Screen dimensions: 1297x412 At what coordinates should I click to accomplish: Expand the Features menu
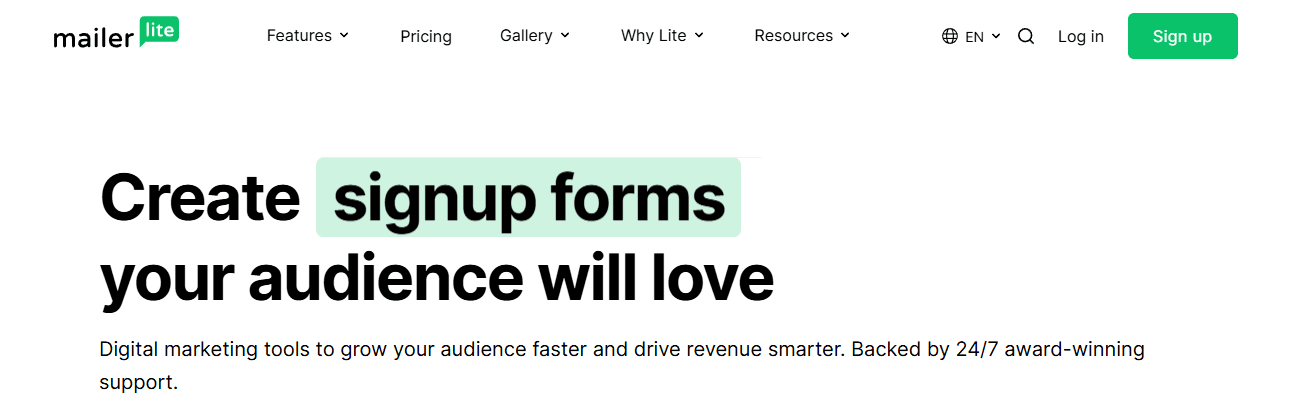click(308, 36)
